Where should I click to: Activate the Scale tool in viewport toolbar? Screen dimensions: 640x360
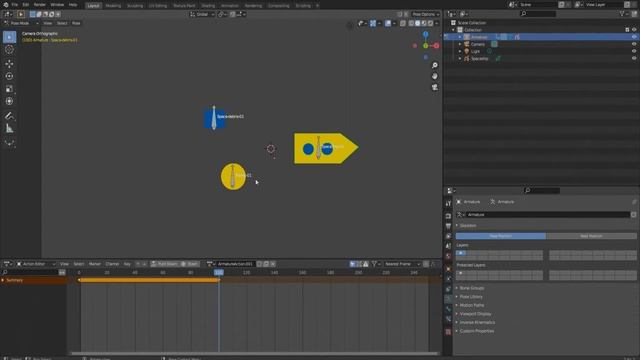pyautogui.click(x=9, y=89)
